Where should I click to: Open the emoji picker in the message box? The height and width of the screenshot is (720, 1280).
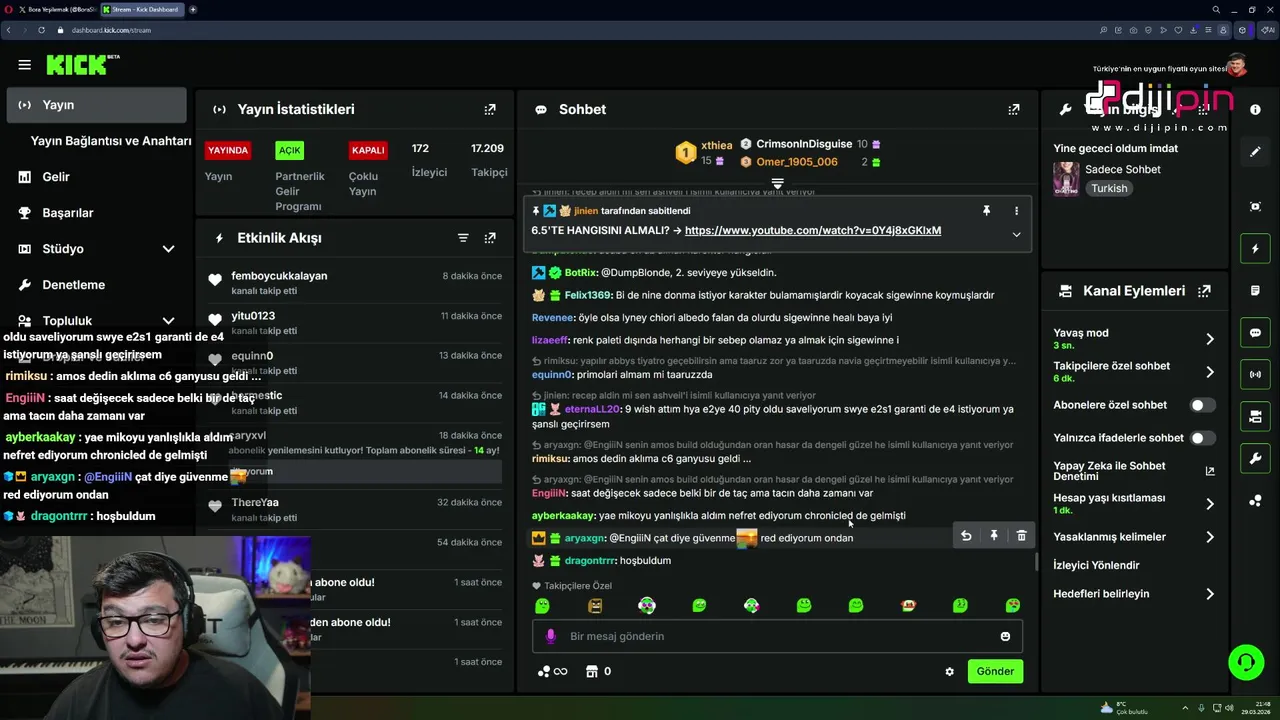click(1005, 636)
